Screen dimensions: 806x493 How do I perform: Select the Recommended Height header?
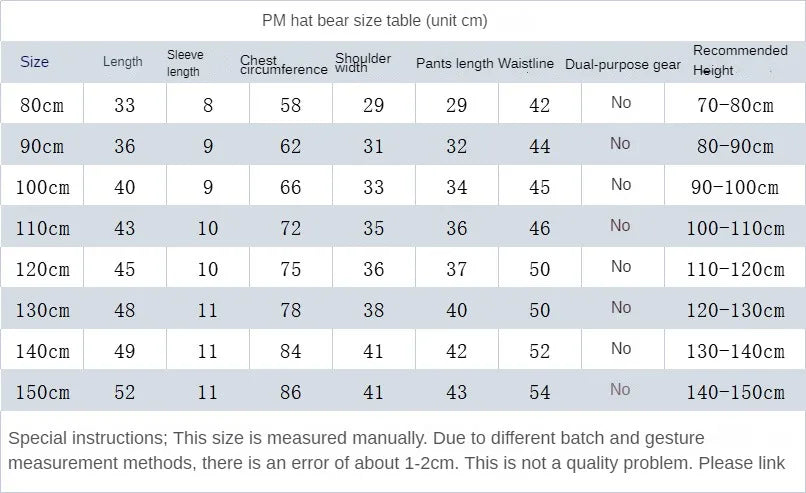tap(740, 60)
